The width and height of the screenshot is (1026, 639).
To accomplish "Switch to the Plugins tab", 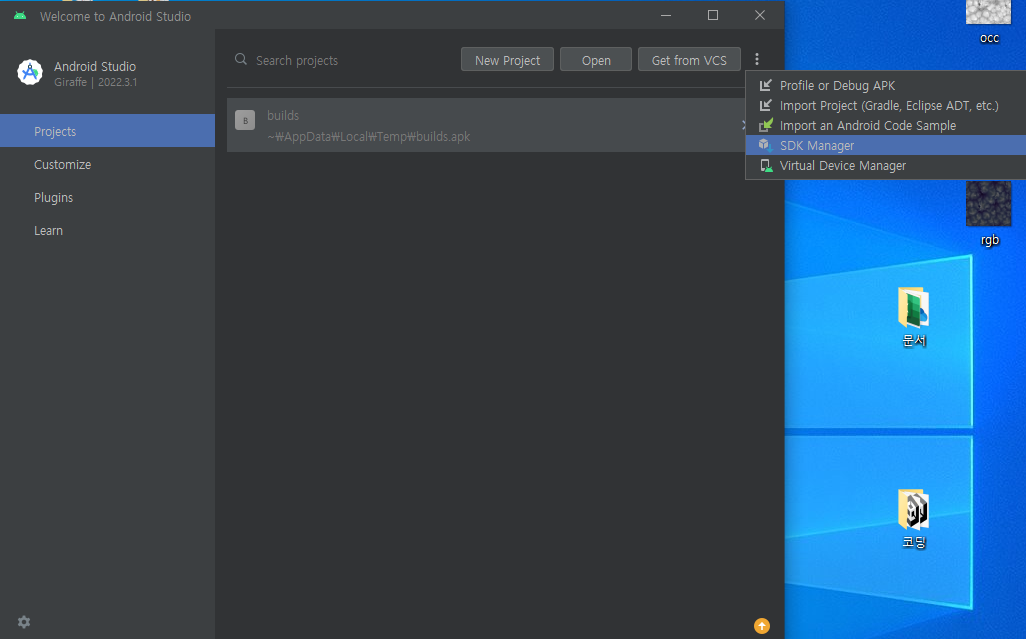I will pos(107,198).
